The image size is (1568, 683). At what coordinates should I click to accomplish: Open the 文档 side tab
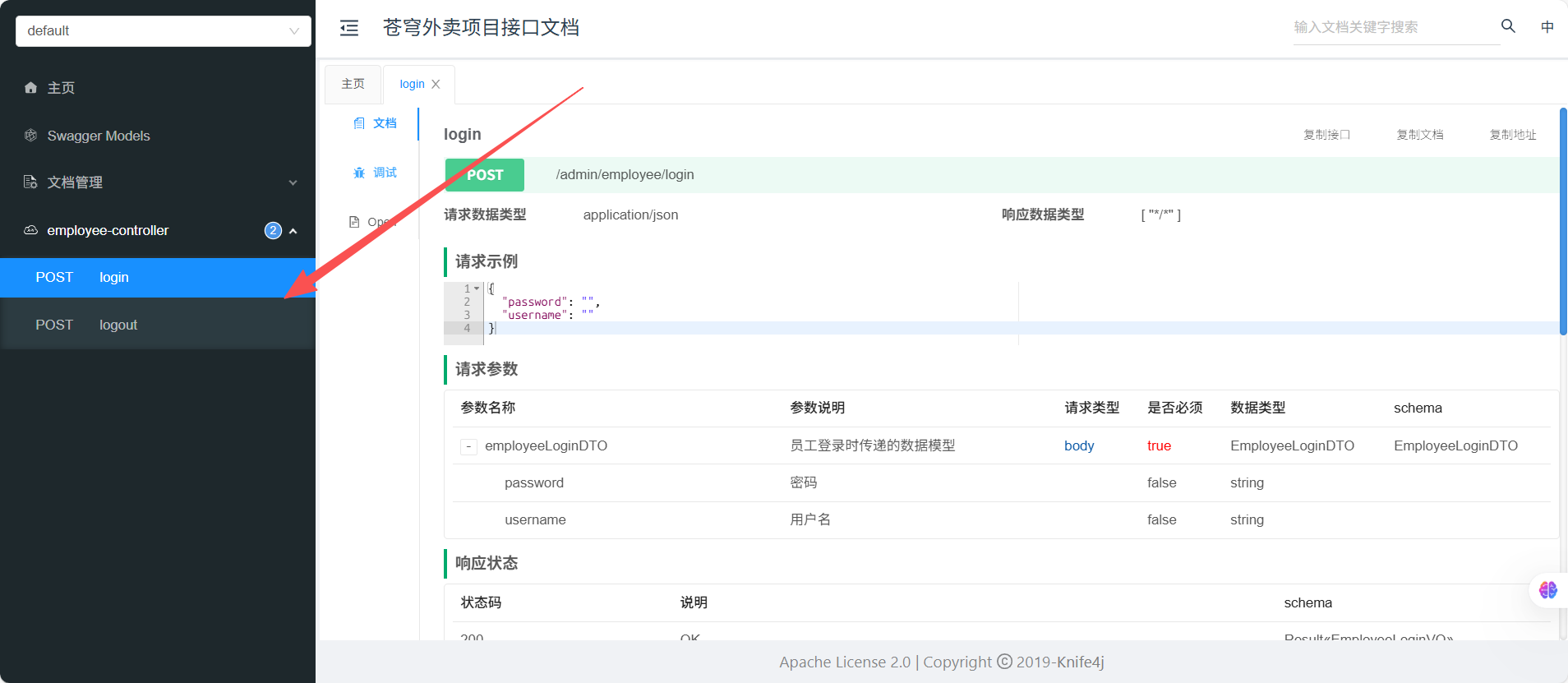pos(375,123)
